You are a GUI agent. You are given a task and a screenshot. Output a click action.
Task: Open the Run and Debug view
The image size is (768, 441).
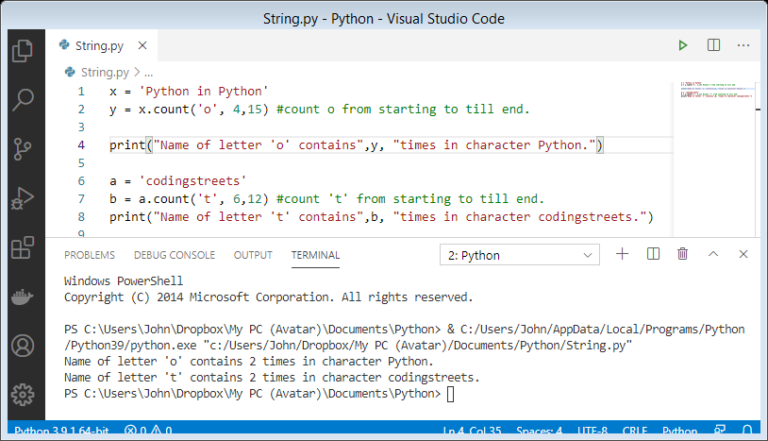pos(22,198)
